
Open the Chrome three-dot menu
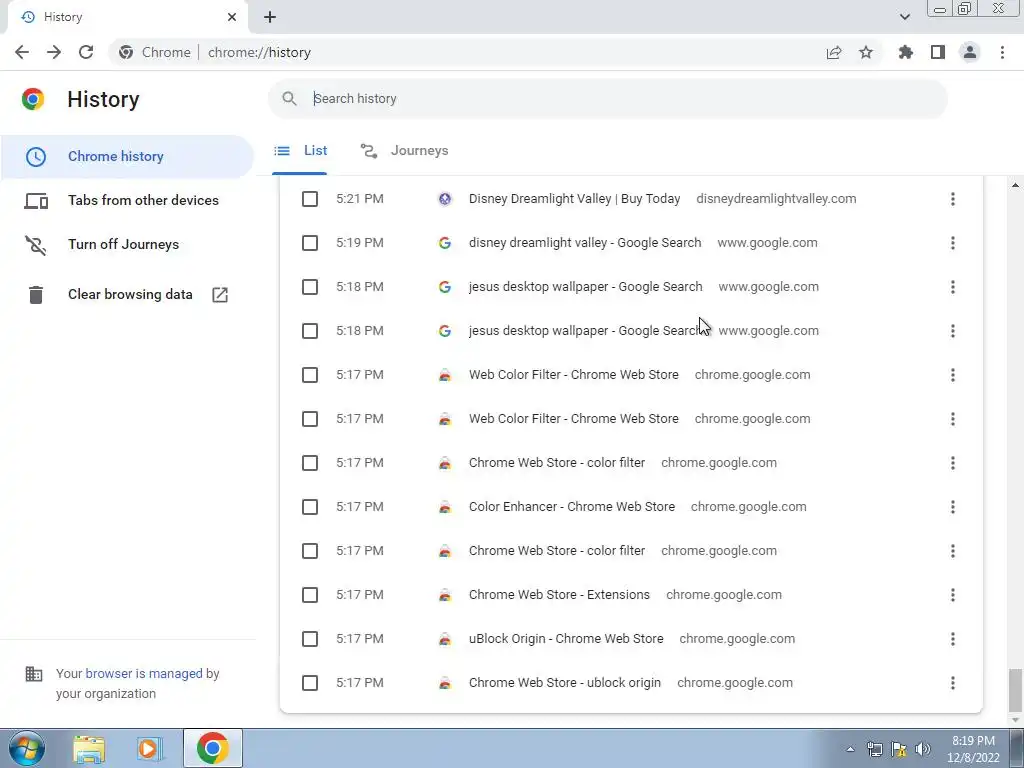(1002, 52)
